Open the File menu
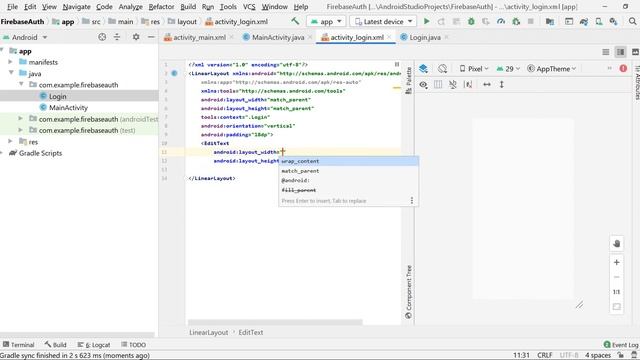The height and width of the screenshot is (360, 640). (12, 7)
